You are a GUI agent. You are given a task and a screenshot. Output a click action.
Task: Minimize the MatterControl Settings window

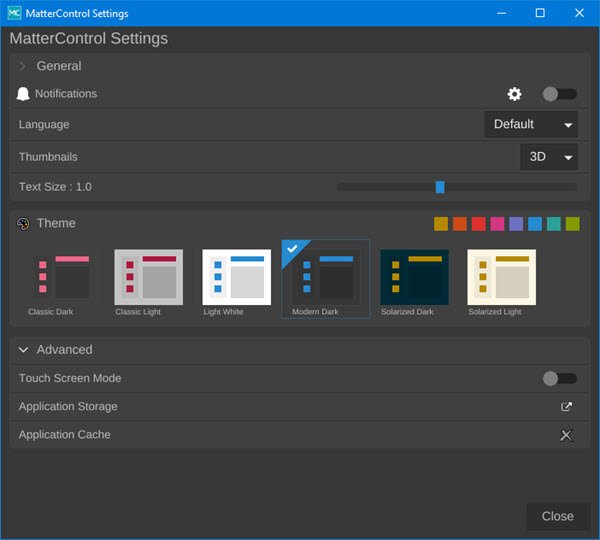pos(501,13)
